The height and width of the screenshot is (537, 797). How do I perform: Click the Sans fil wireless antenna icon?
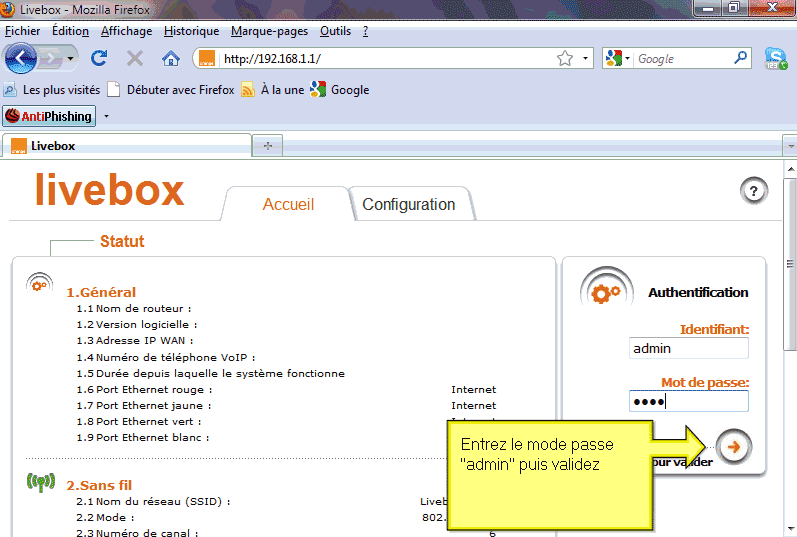coord(41,482)
